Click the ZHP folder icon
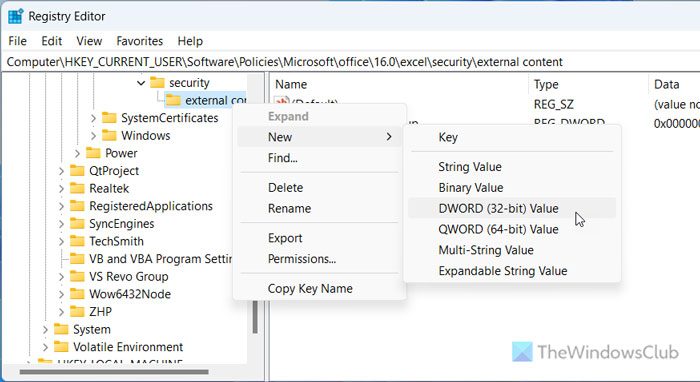 click(x=77, y=311)
